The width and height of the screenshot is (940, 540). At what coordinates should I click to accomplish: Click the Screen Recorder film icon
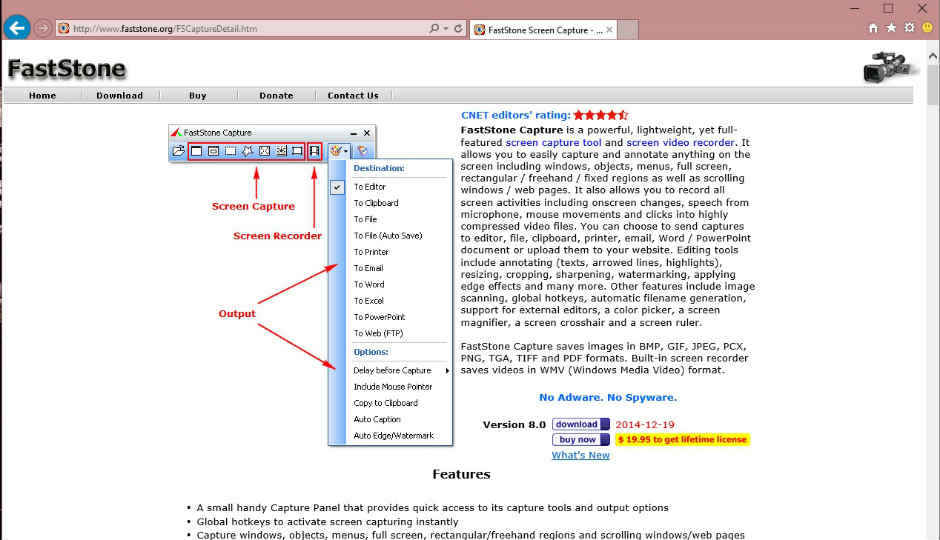point(315,151)
